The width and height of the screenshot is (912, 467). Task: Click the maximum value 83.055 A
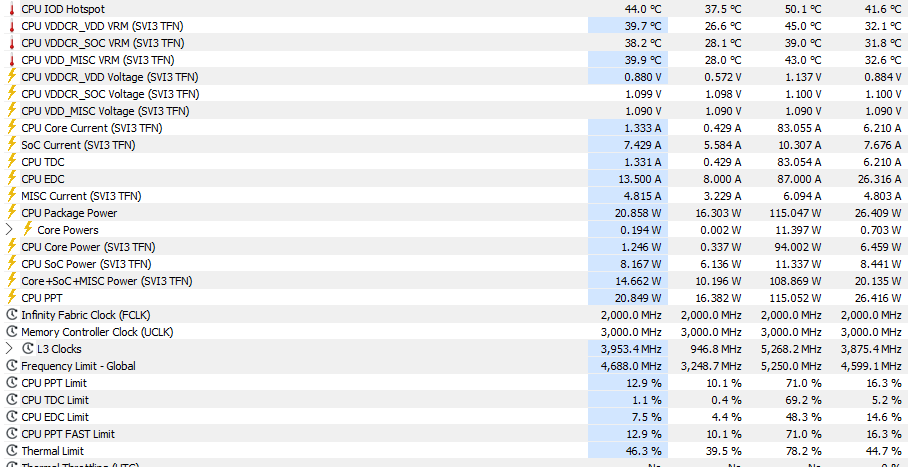coord(799,128)
